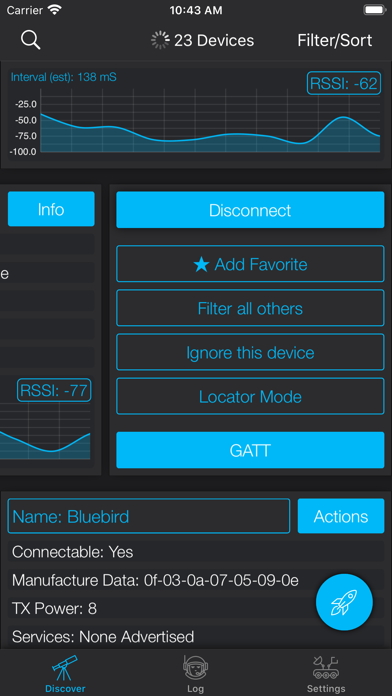Viewport: 392px width, 696px height.
Task: Tap the top RSSI signal graph
Action: point(210,121)
